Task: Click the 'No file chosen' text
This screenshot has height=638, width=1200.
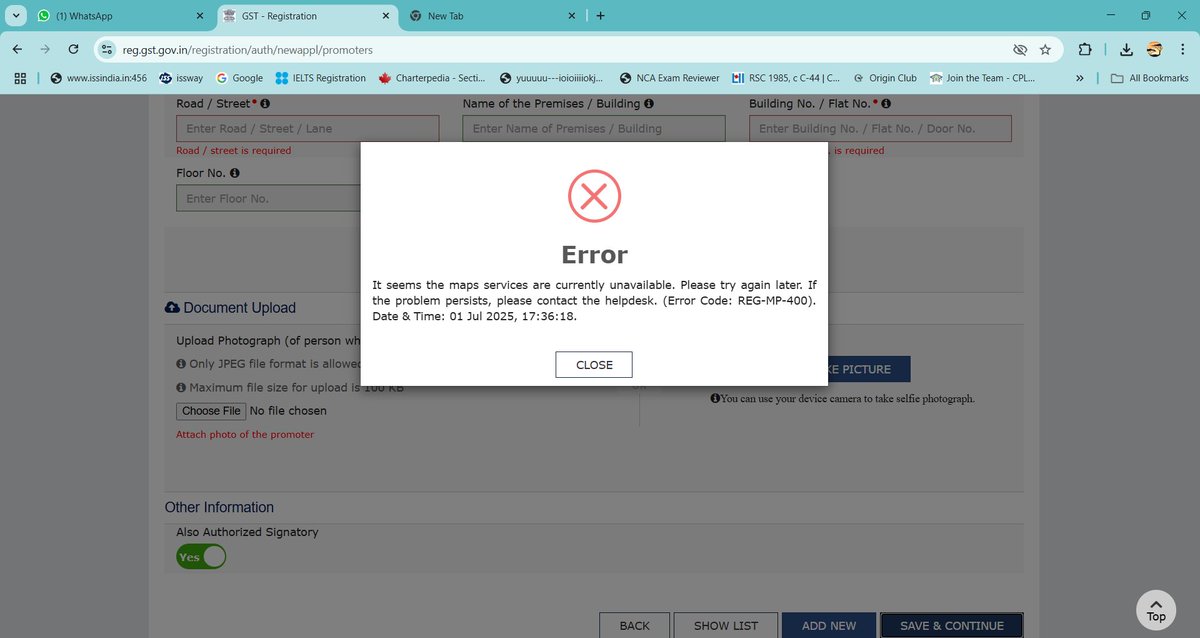Action: pyautogui.click(x=288, y=411)
